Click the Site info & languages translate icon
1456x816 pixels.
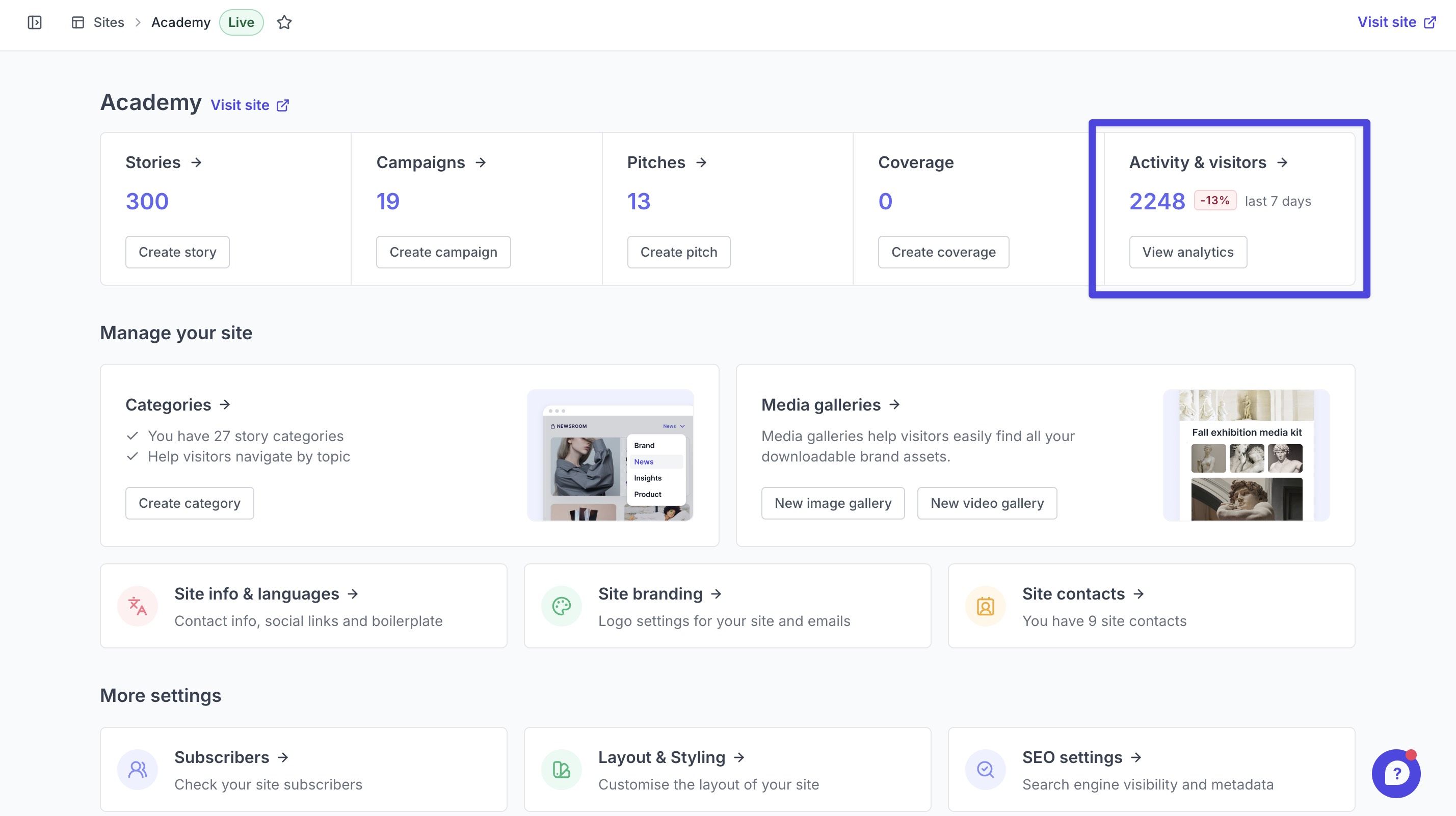coord(138,606)
